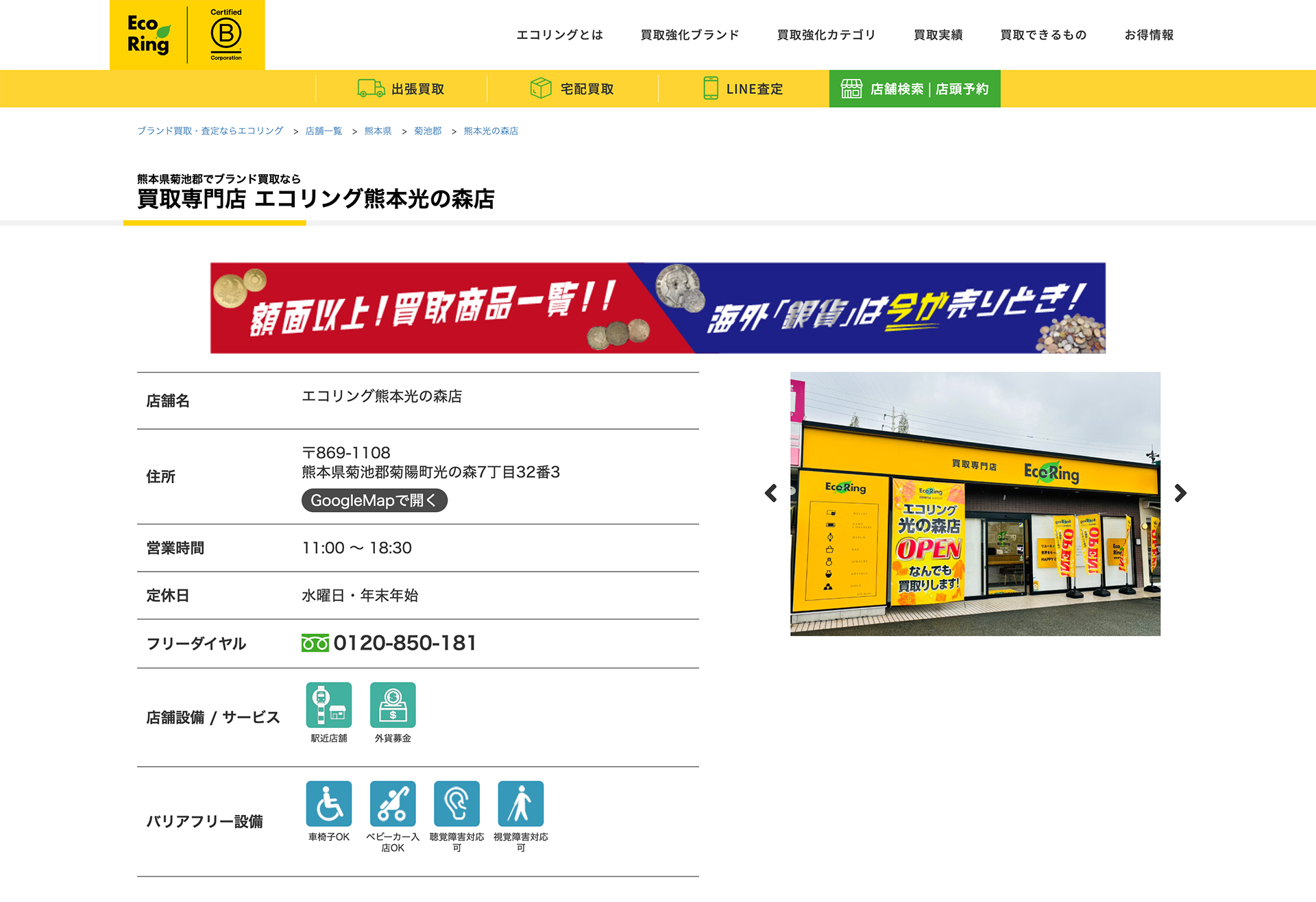Viewport: 1316px width, 902px height.
Task: Click the ベビーカー入店OK stroller icon
Action: tap(393, 803)
